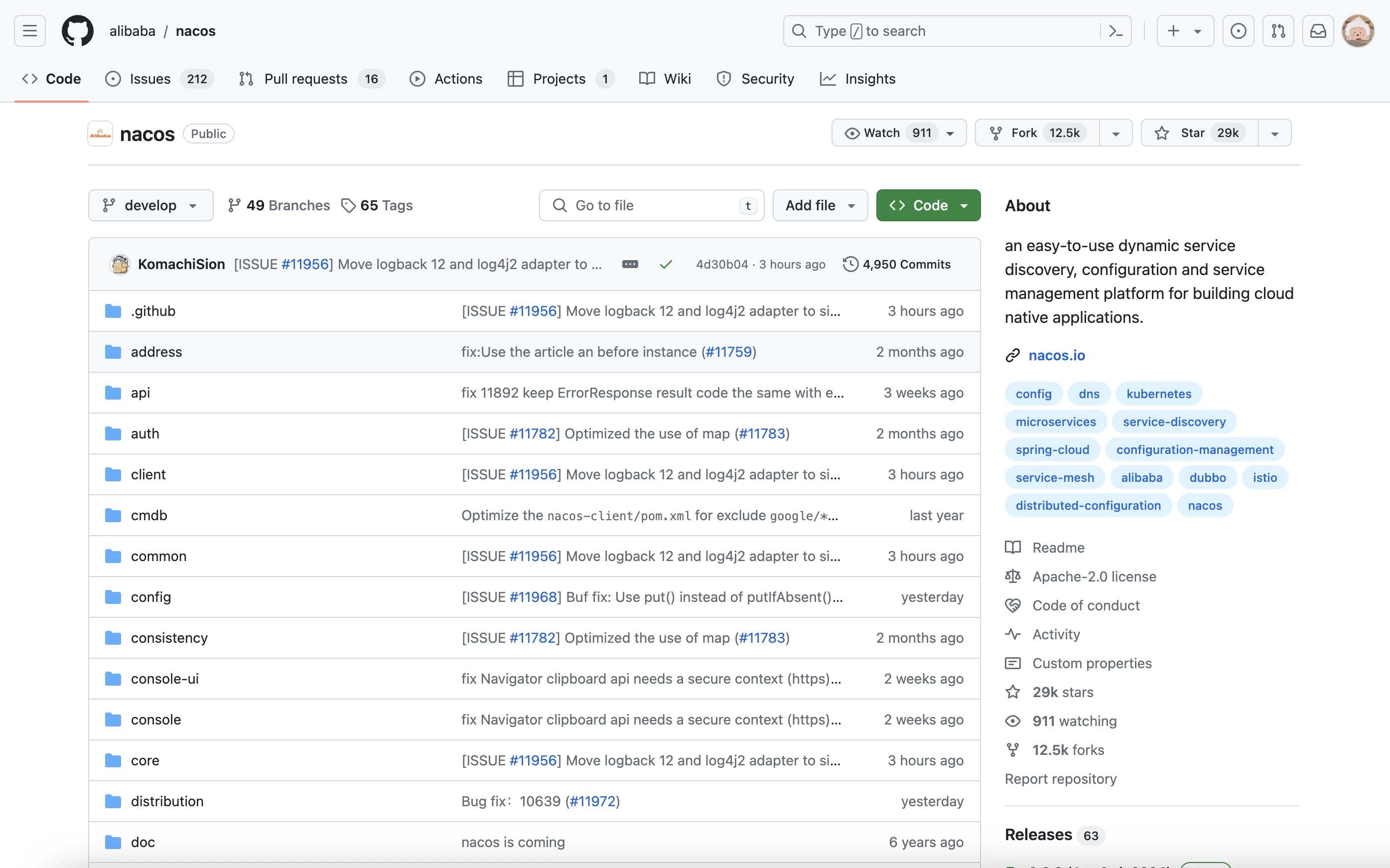The height and width of the screenshot is (868, 1390).
Task: Click the Apache license scale icon
Action: (x=1013, y=577)
